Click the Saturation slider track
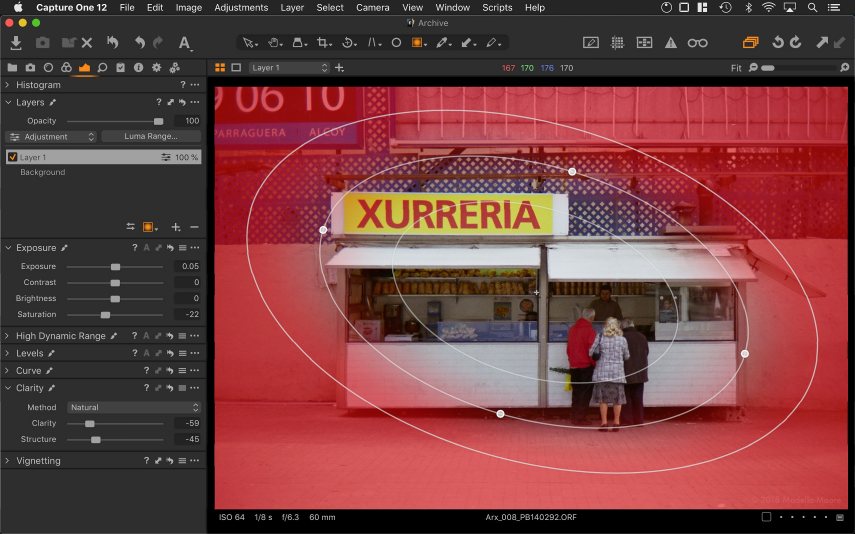The image size is (855, 534). [x=115, y=315]
